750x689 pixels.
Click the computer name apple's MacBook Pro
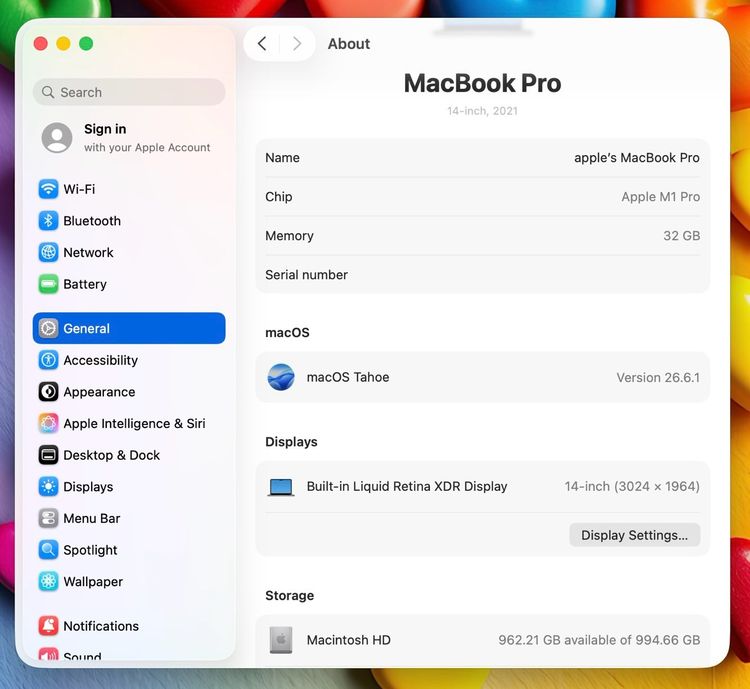point(637,157)
